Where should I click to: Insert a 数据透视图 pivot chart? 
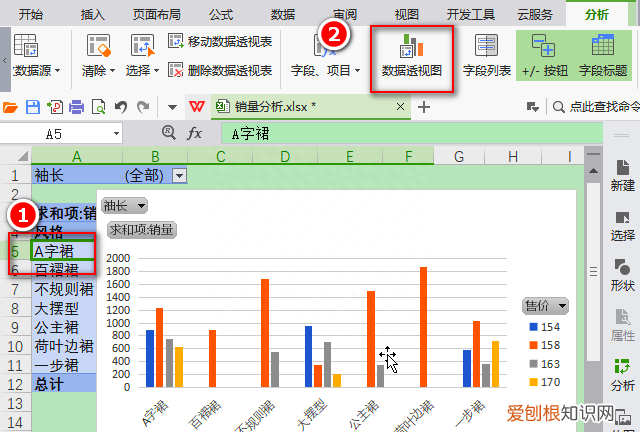[412, 56]
